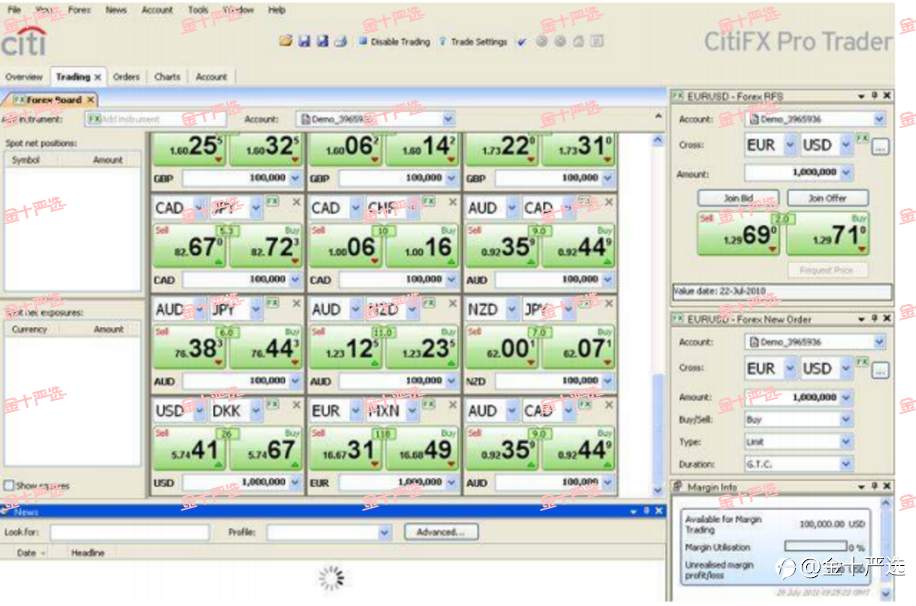This screenshot has height=606, width=916.
Task: Buy CAD/JPY at 82.72
Action: point(265,246)
